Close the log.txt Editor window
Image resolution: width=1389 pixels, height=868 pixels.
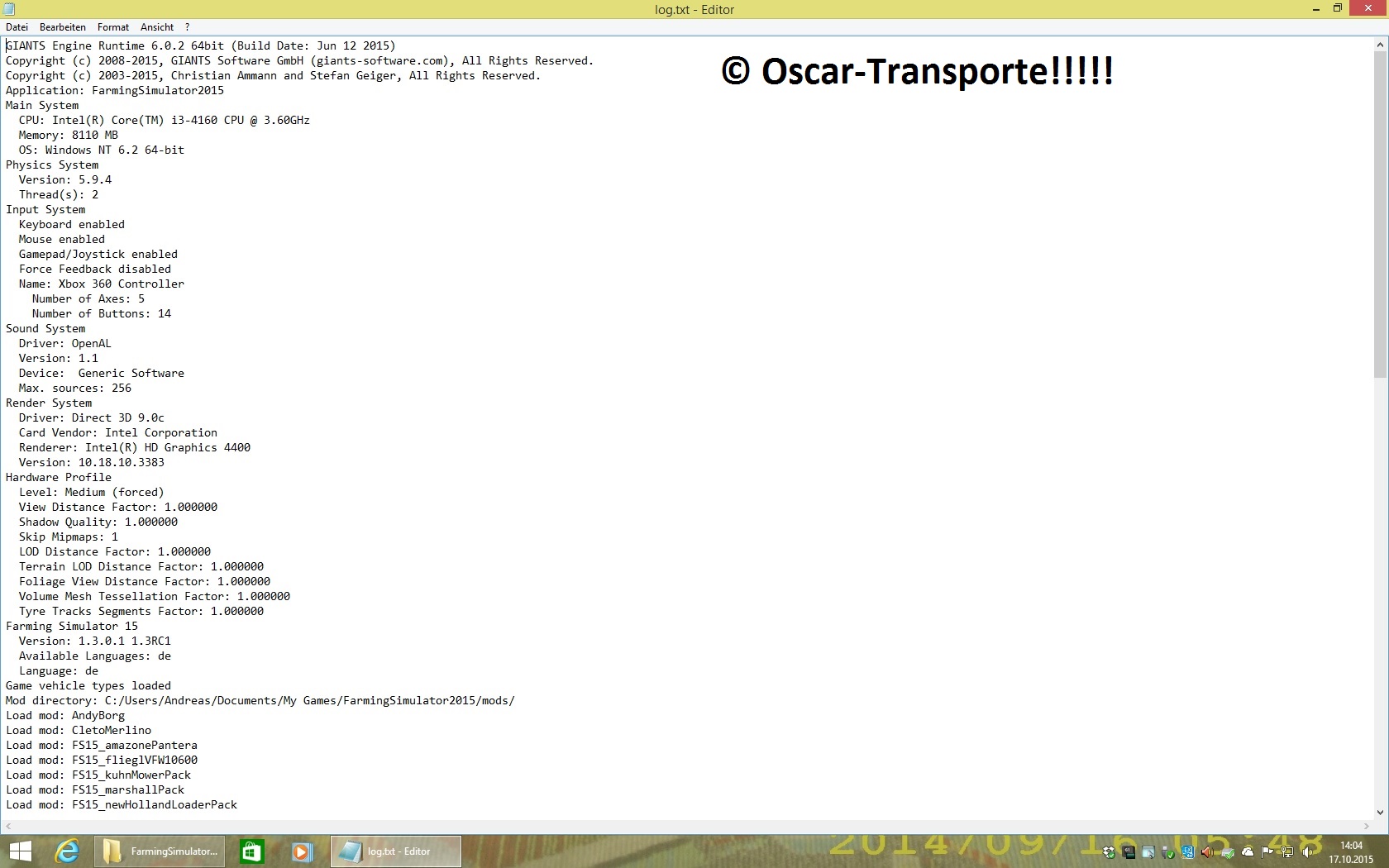tap(1368, 8)
